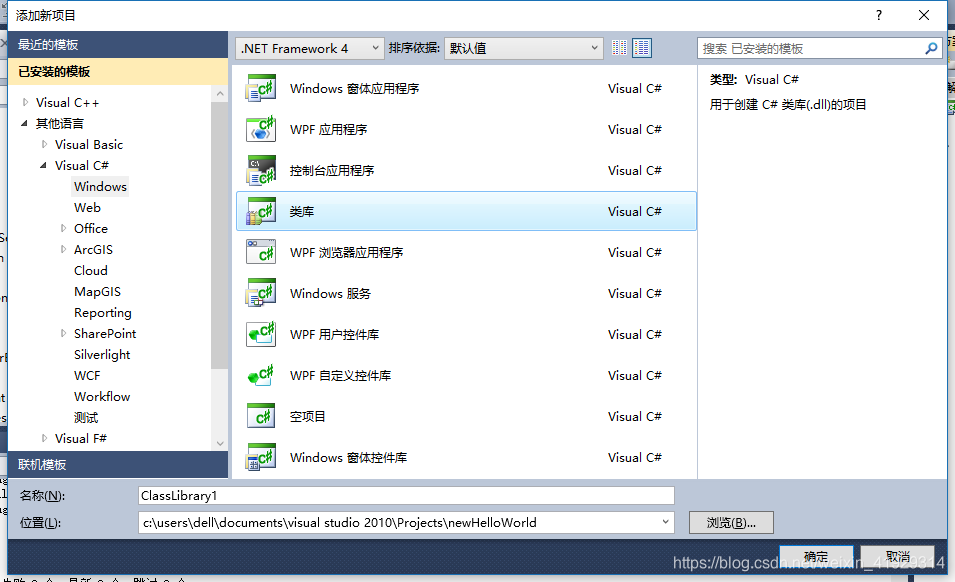Select Web category in tree
The width and height of the screenshot is (955, 582).
[87, 208]
